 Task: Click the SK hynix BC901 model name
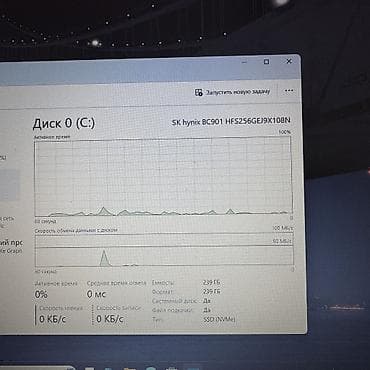(231, 122)
